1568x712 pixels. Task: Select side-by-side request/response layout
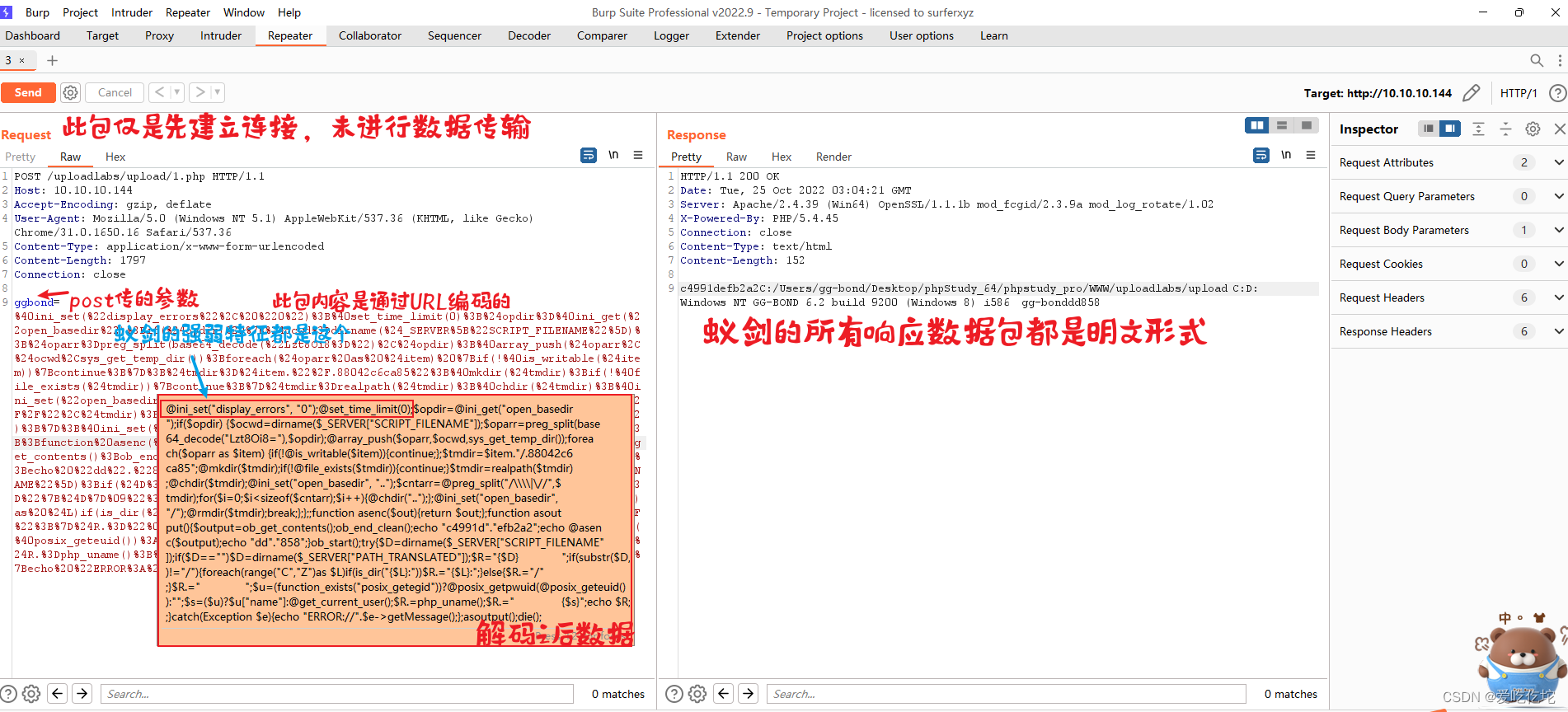pyautogui.click(x=1257, y=125)
